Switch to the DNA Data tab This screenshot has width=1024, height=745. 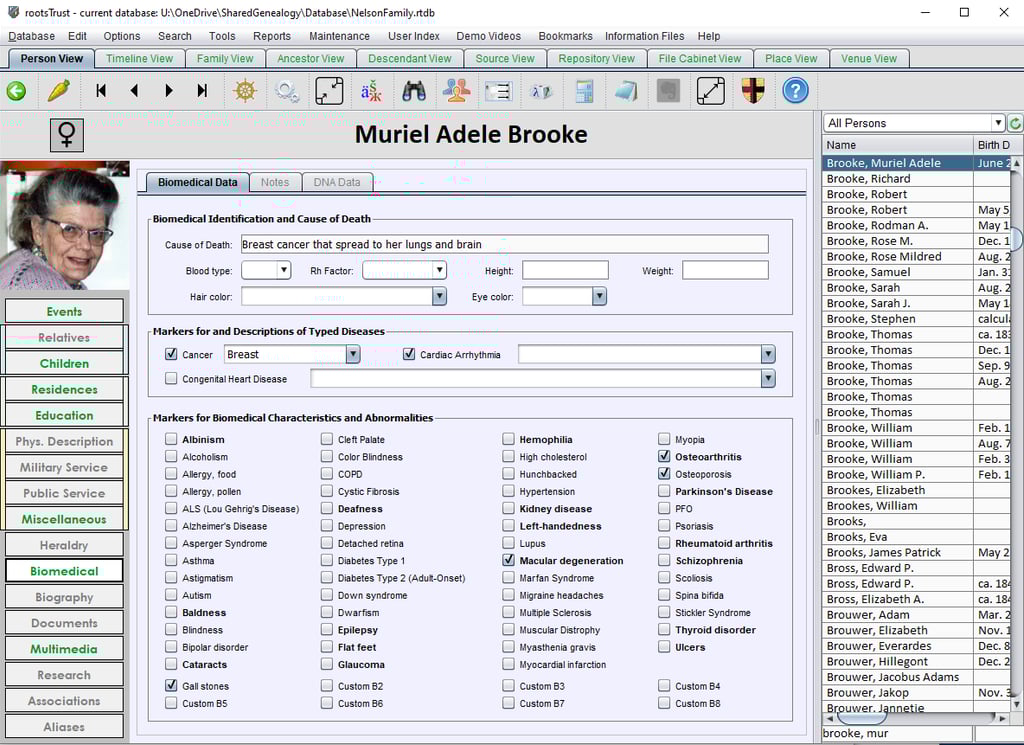coord(337,182)
